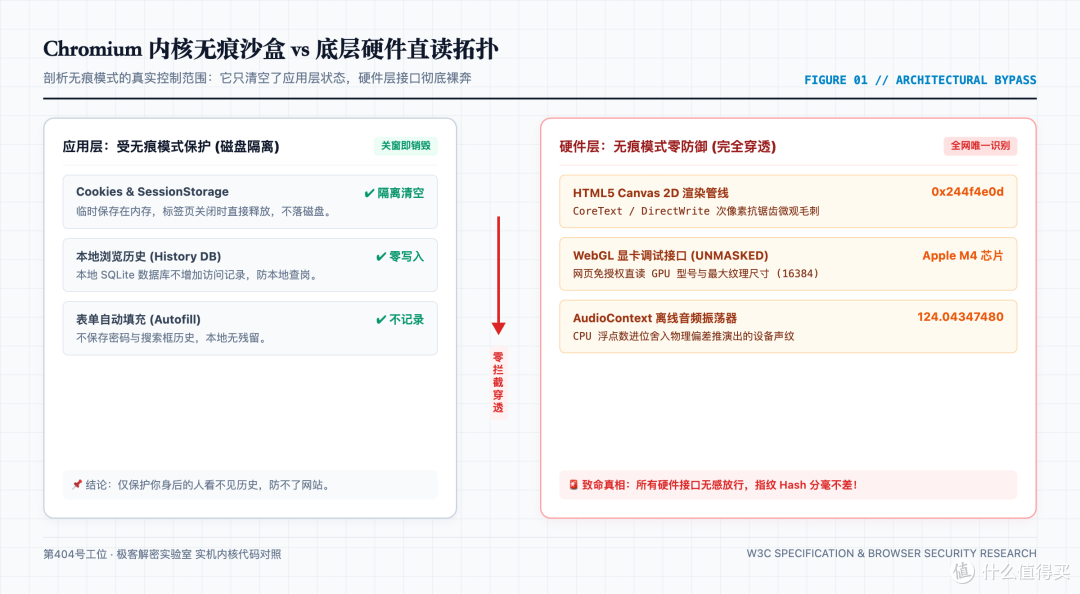Image resolution: width=1080 pixels, height=594 pixels.
Task: Click the 应用层：受无痕模式保护 panel heading
Action: [x=171, y=146]
